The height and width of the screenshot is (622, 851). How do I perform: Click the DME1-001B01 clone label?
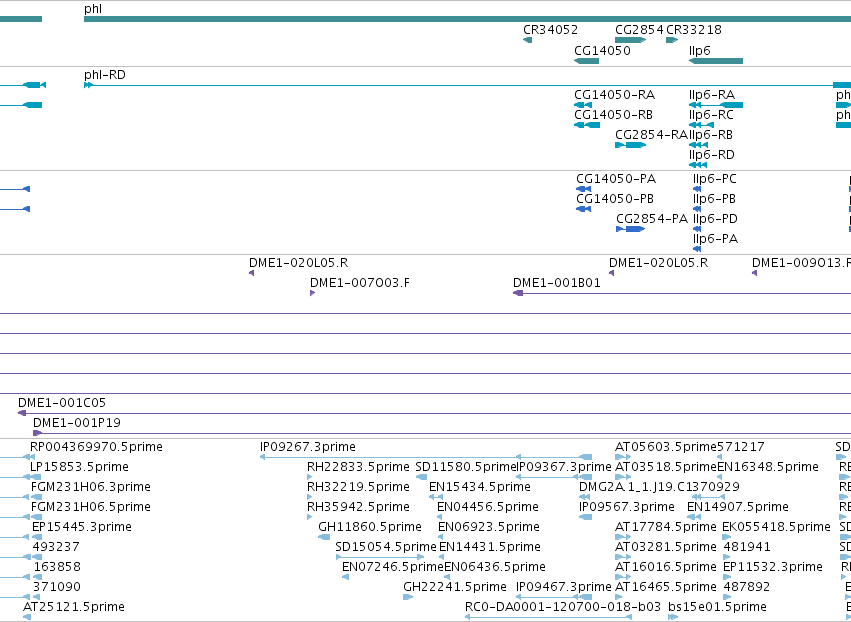tap(557, 283)
